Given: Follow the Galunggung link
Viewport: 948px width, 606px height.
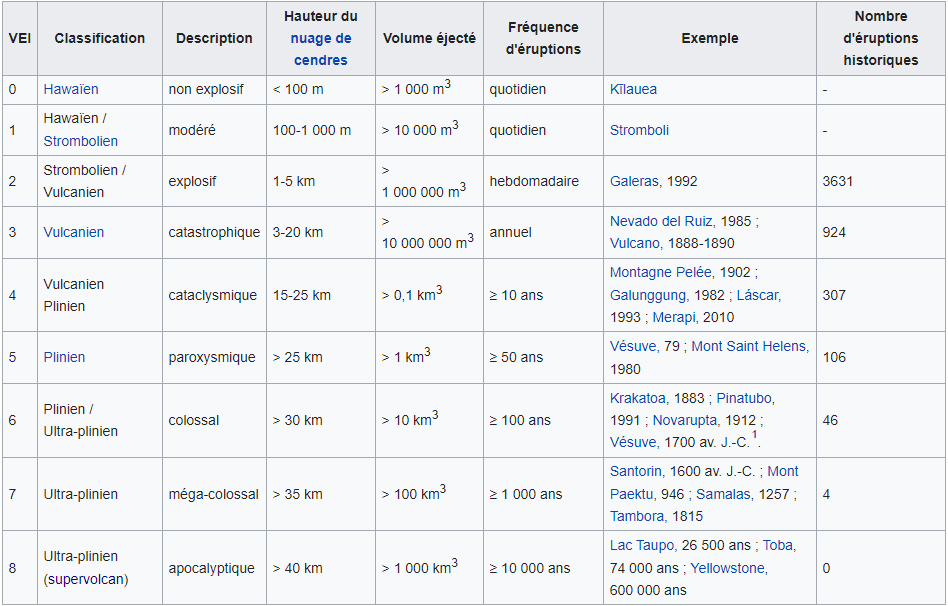Looking at the screenshot, I should [x=648, y=295].
